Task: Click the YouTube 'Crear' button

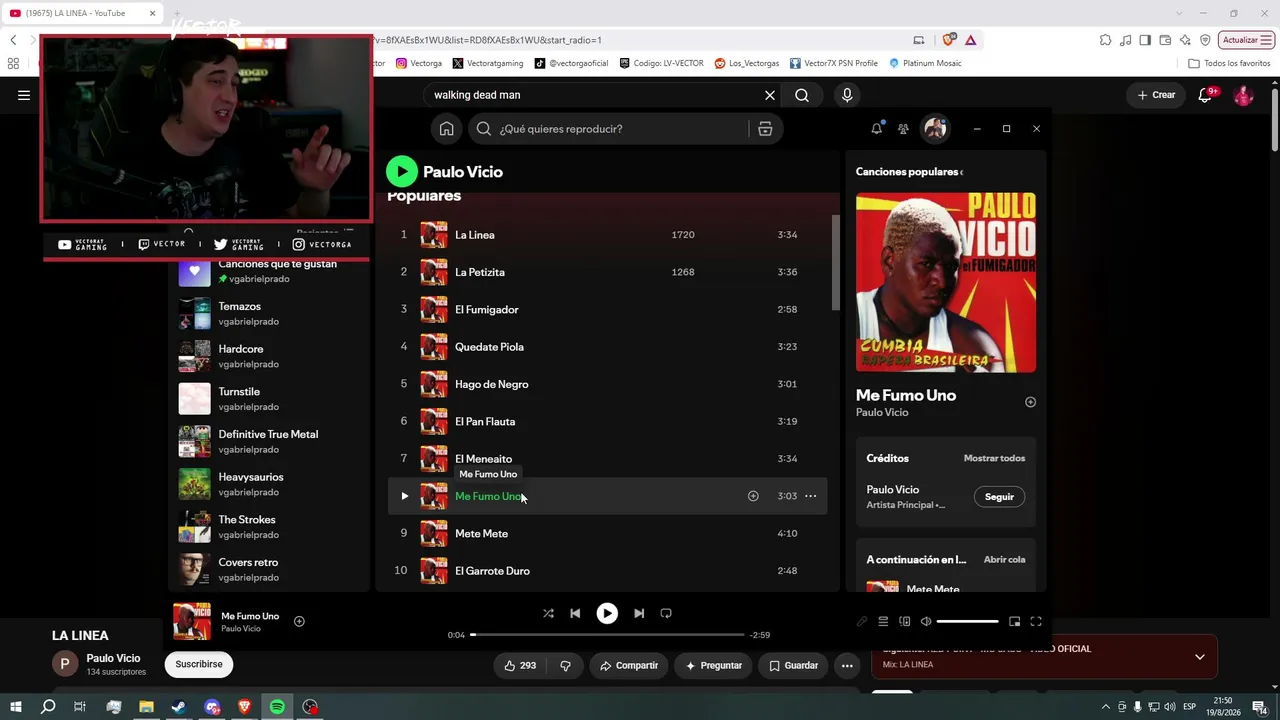Action: click(x=1156, y=95)
